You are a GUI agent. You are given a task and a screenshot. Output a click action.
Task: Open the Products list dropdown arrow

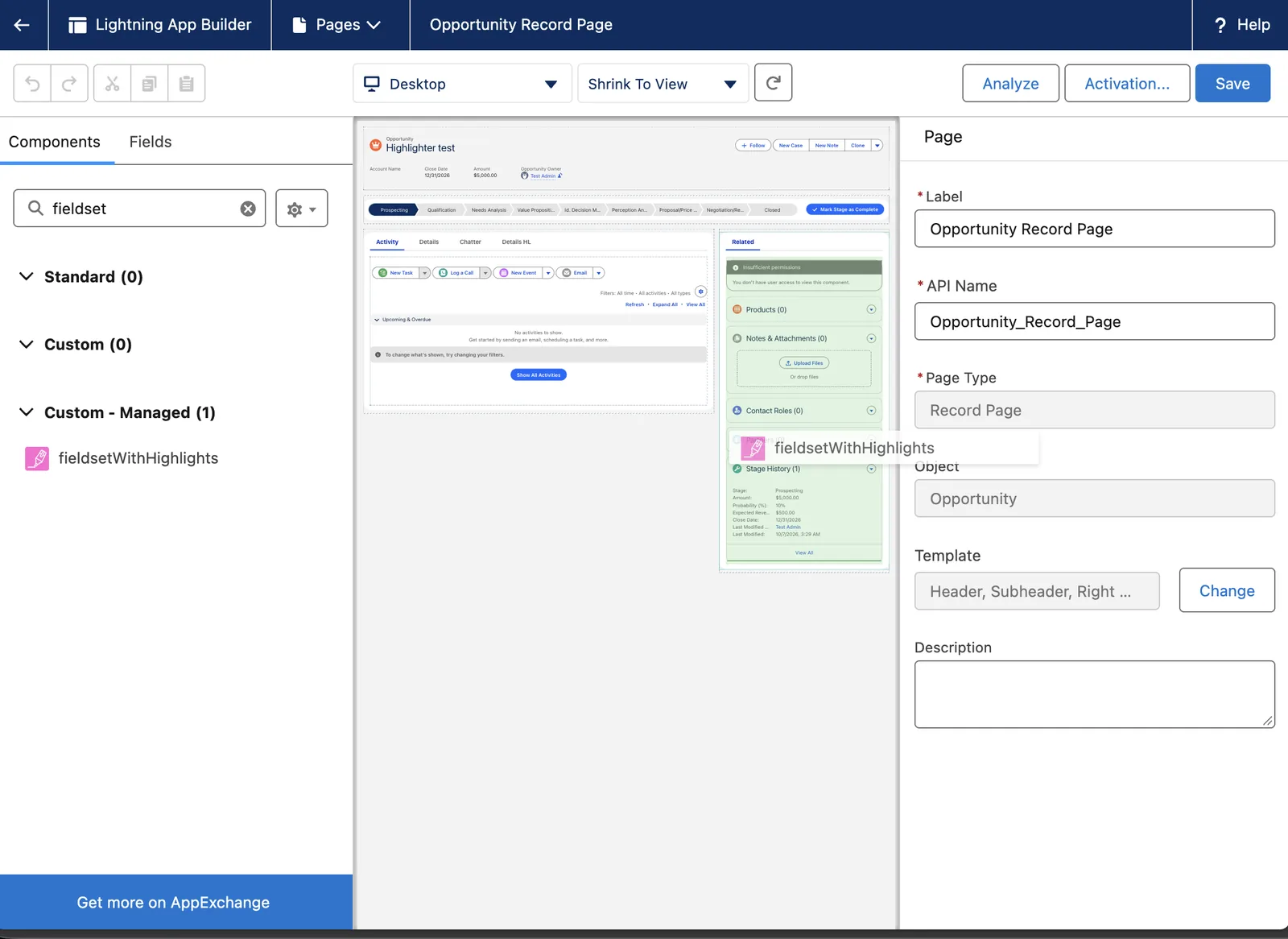(871, 309)
